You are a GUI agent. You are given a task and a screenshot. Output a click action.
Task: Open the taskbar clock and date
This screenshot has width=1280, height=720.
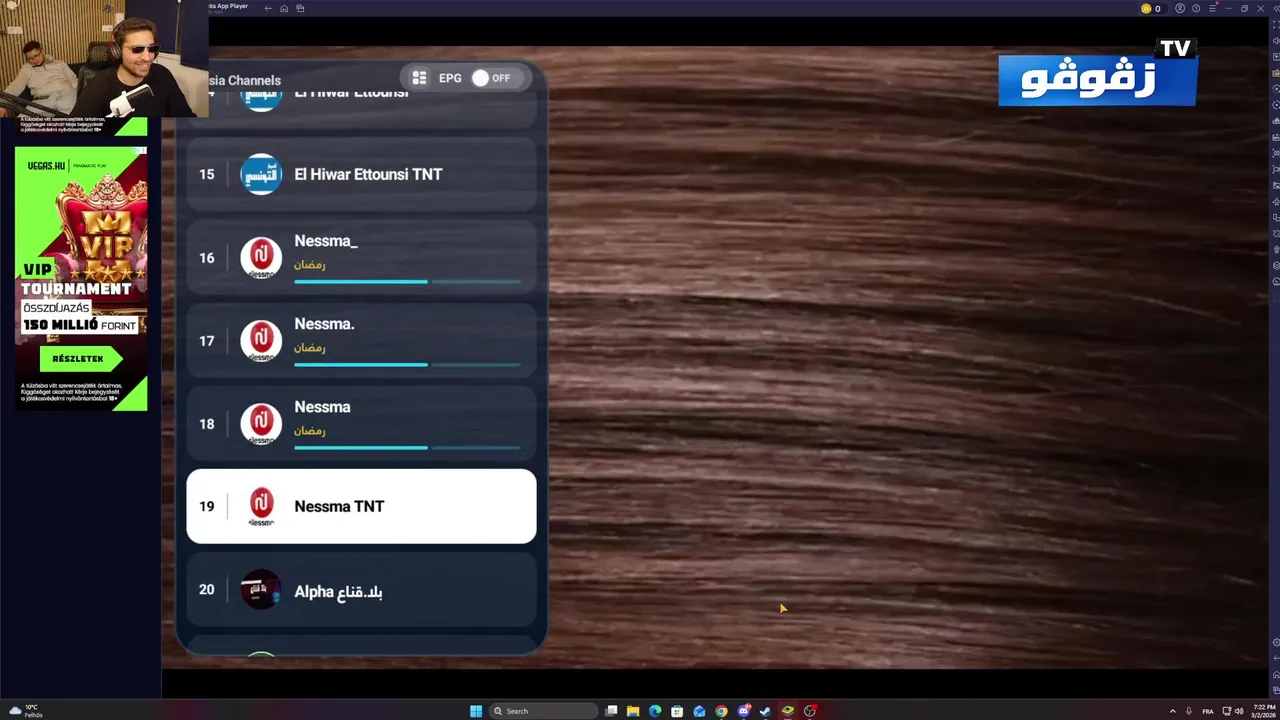pos(1264,711)
